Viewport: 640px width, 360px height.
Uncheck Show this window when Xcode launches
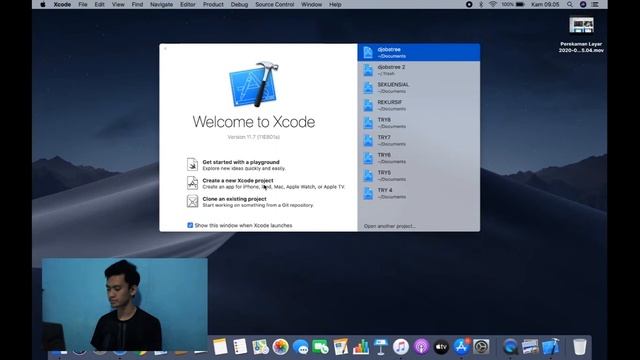[190, 225]
